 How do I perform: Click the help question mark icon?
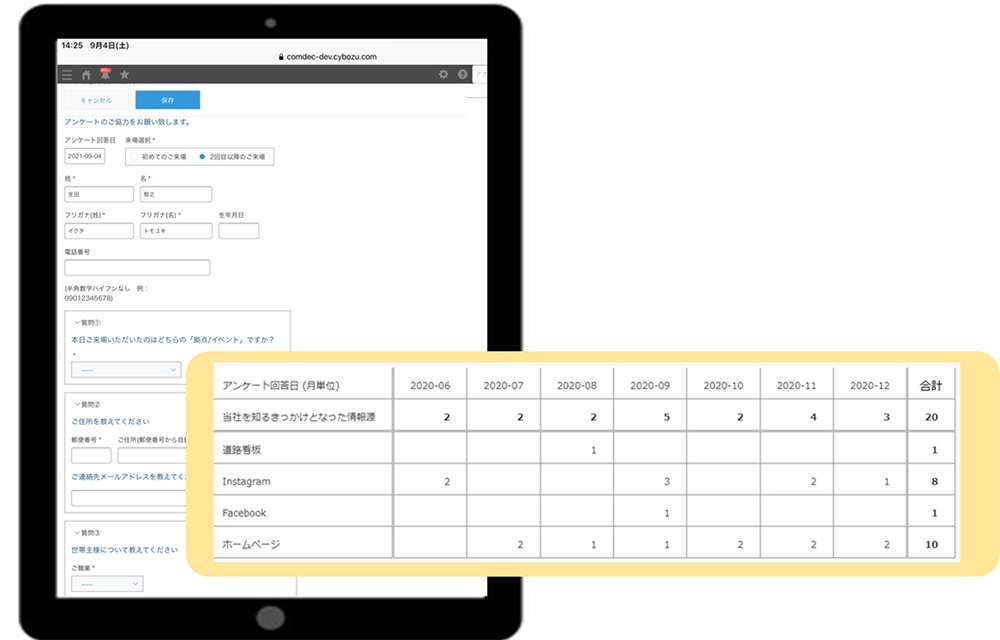coord(462,74)
